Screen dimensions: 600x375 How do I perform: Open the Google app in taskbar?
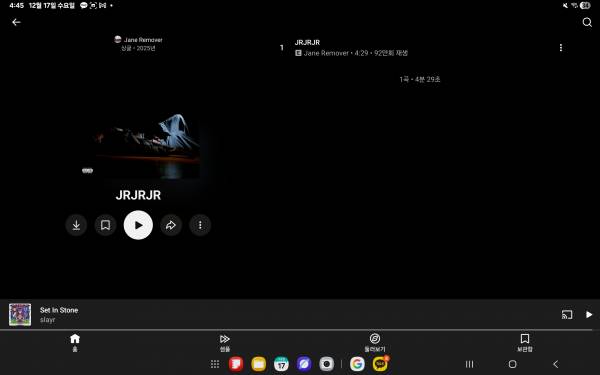tap(357, 364)
